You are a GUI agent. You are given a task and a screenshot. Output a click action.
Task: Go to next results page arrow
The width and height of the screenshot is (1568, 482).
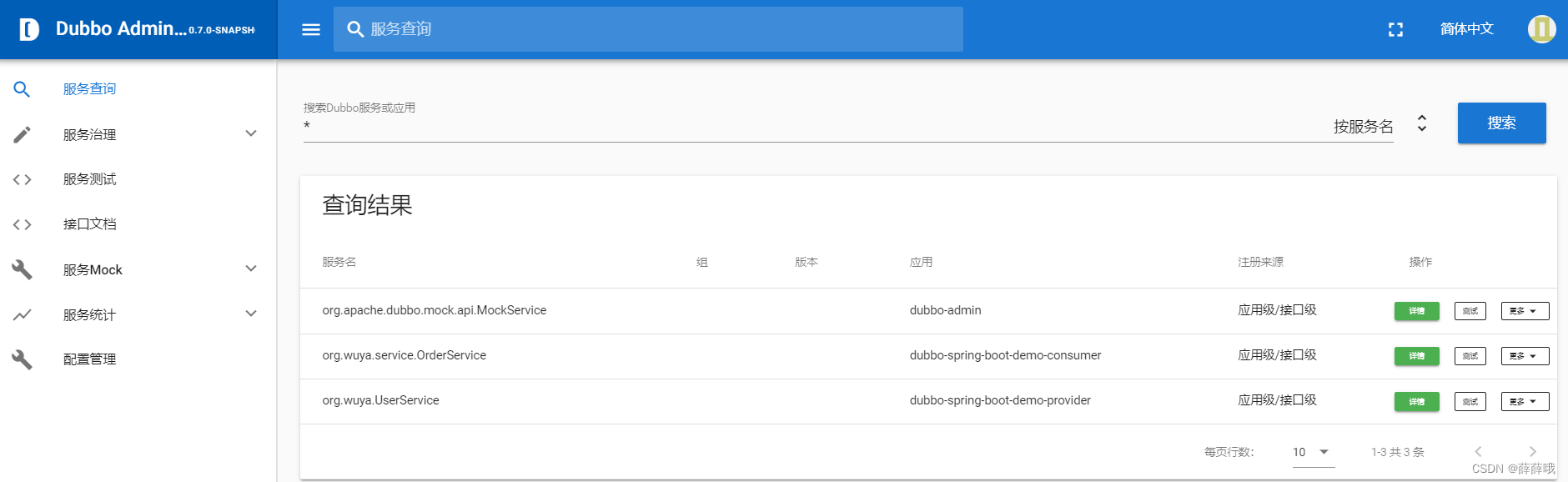click(x=1532, y=451)
